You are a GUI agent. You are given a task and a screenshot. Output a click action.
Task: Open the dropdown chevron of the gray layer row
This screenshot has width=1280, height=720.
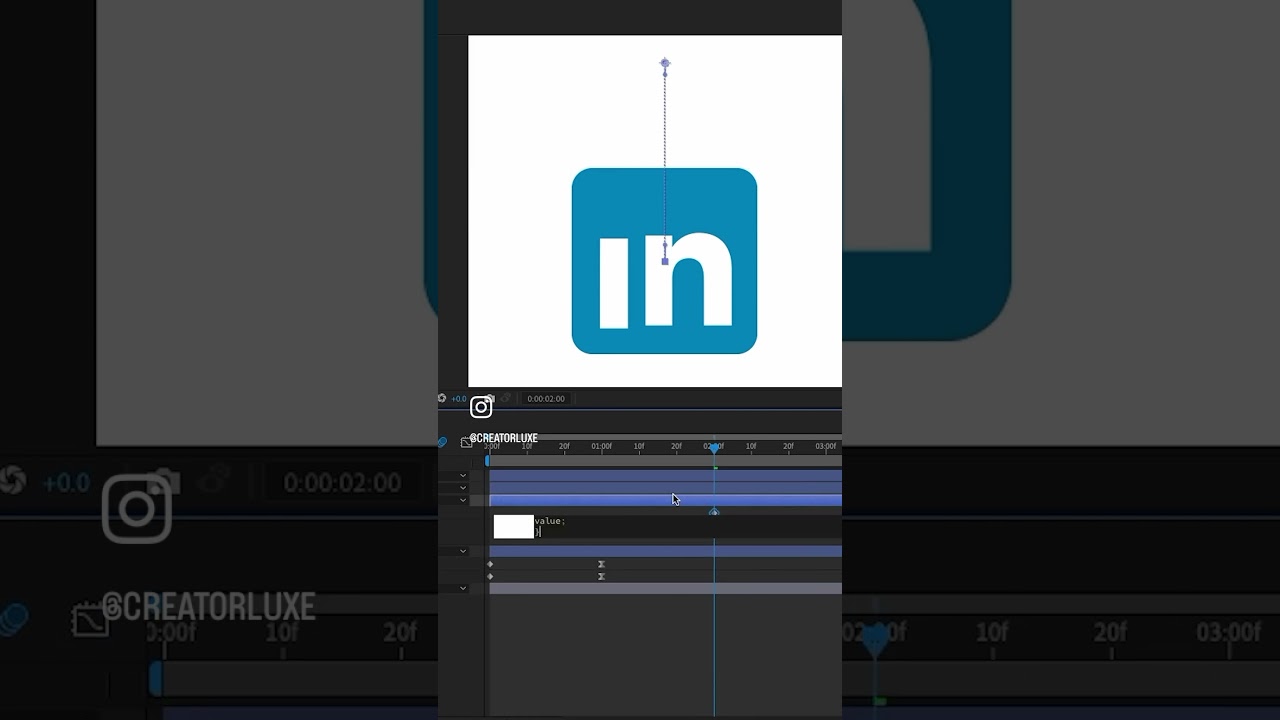pos(463,588)
